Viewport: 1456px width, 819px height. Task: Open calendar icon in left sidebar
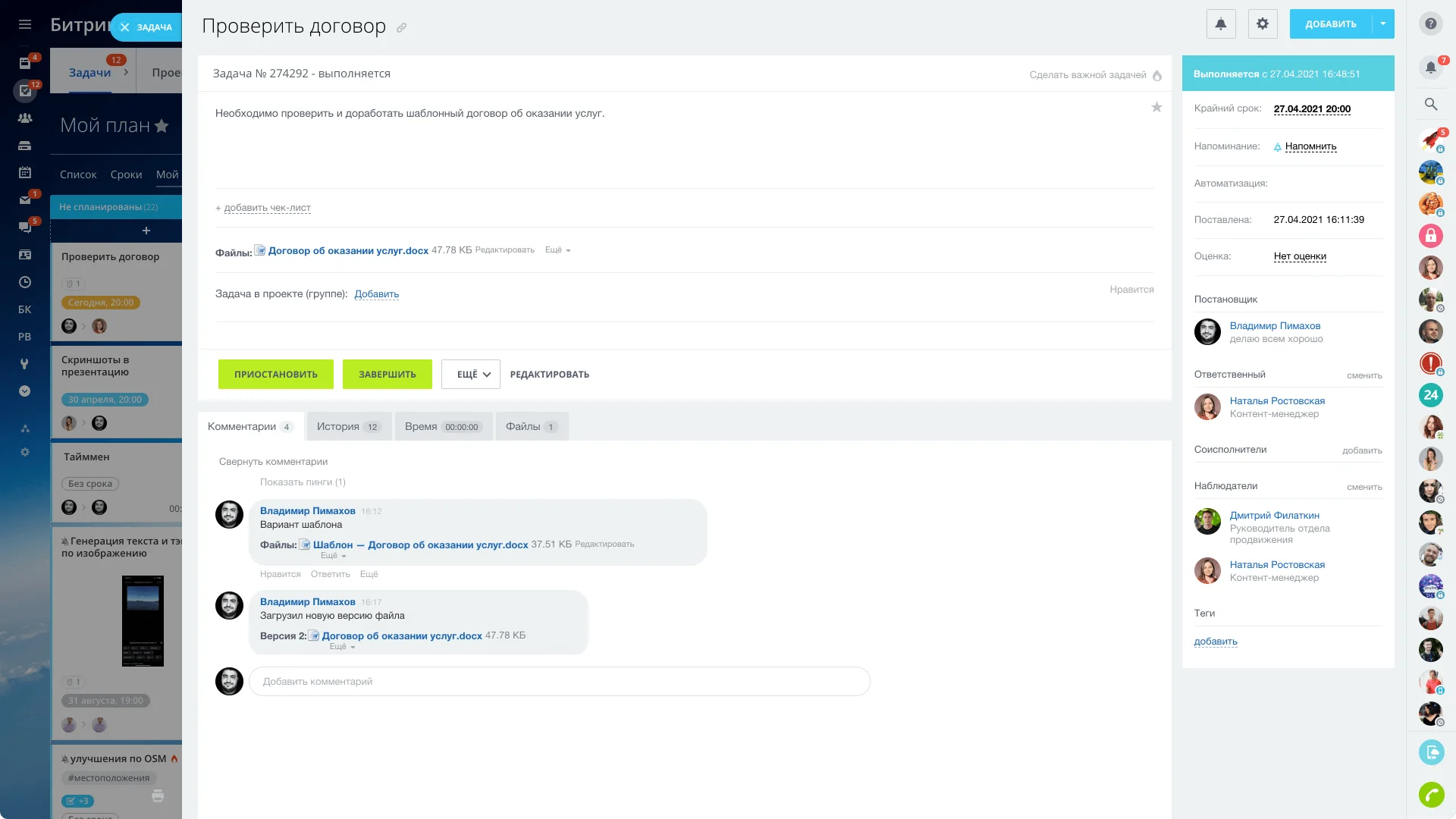coord(25,172)
